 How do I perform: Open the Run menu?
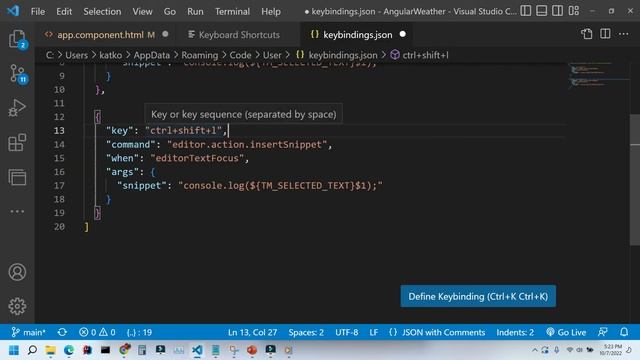195,11
